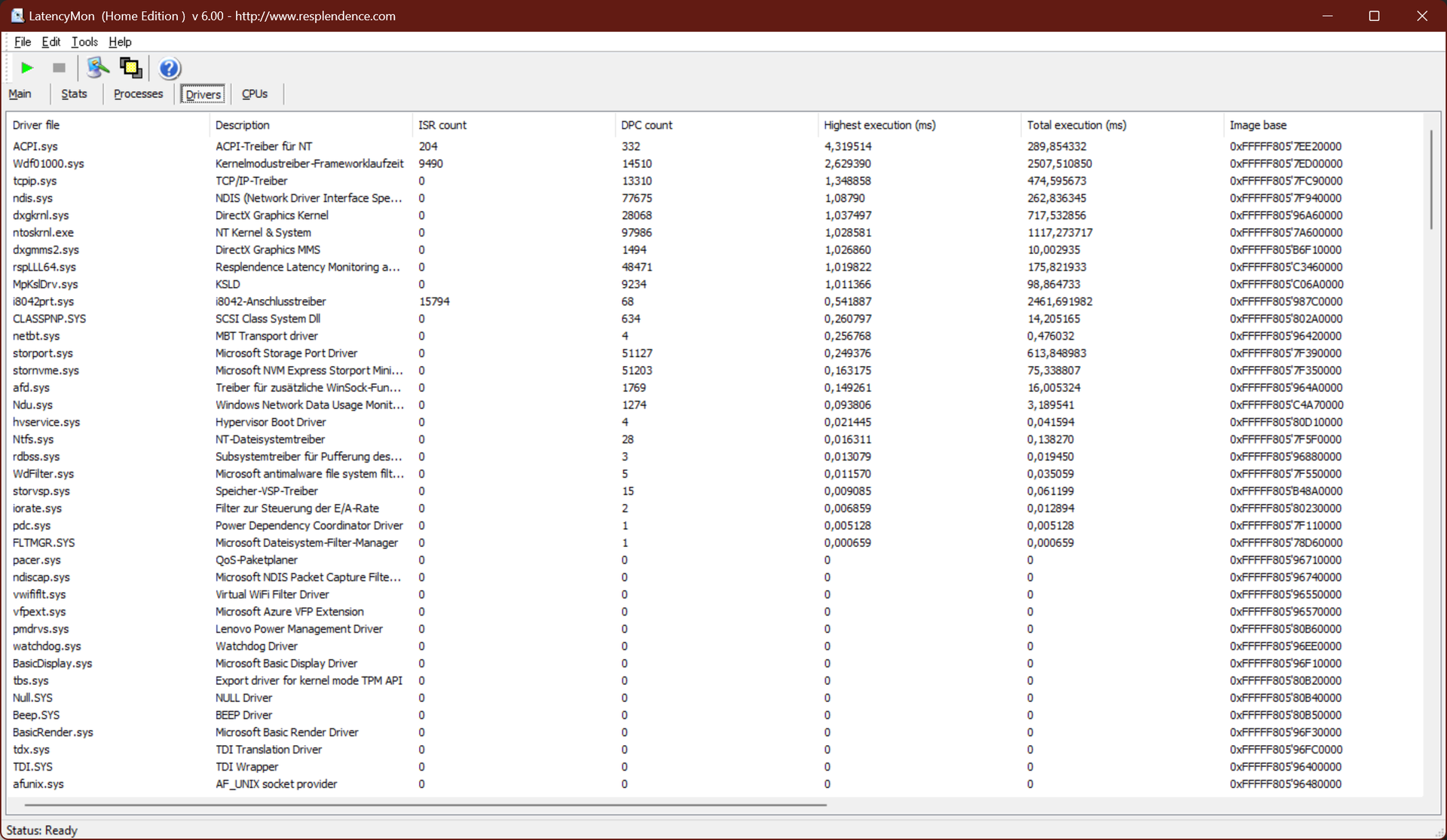The image size is (1447, 840).
Task: Sort by Highest execution (ms) column
Action: (x=880, y=125)
